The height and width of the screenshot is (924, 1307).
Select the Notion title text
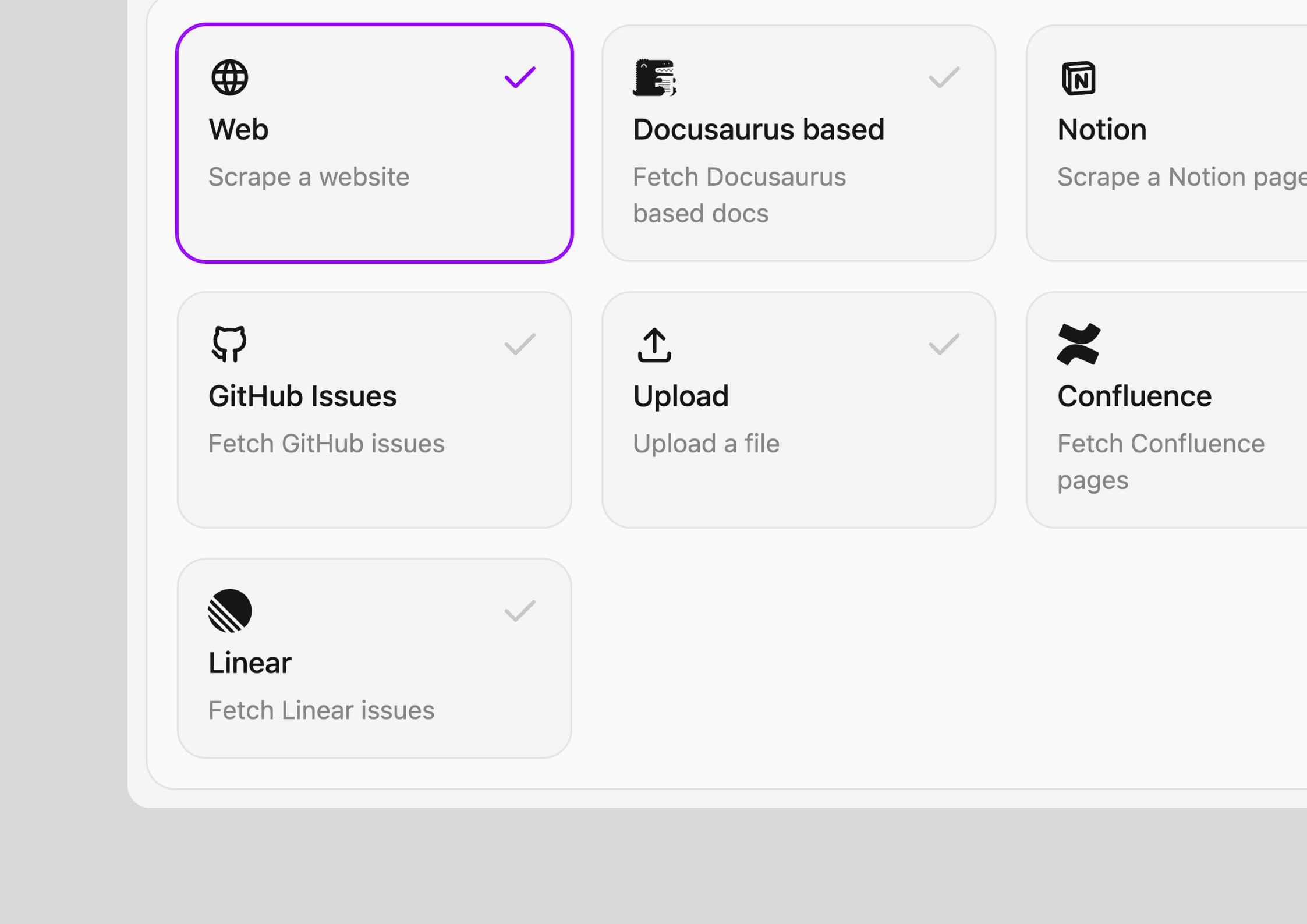(x=1101, y=129)
